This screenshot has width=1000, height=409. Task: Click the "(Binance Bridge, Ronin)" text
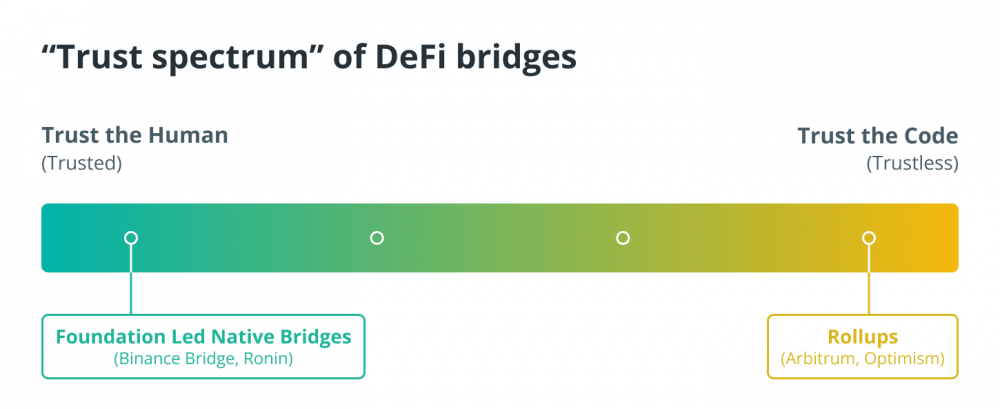pyautogui.click(x=203, y=359)
